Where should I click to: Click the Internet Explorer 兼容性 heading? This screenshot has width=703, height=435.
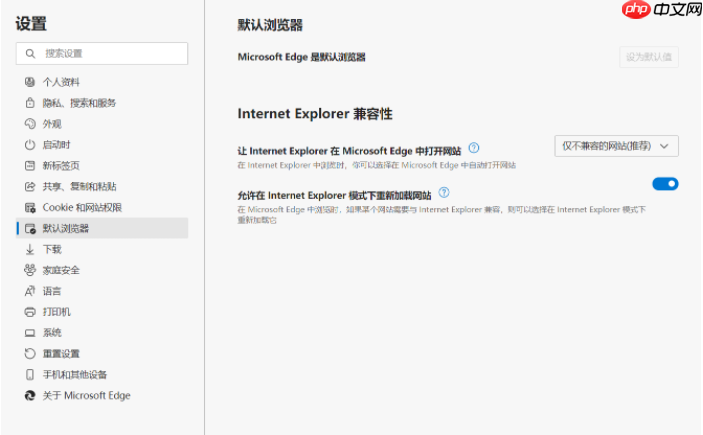[x=315, y=114]
